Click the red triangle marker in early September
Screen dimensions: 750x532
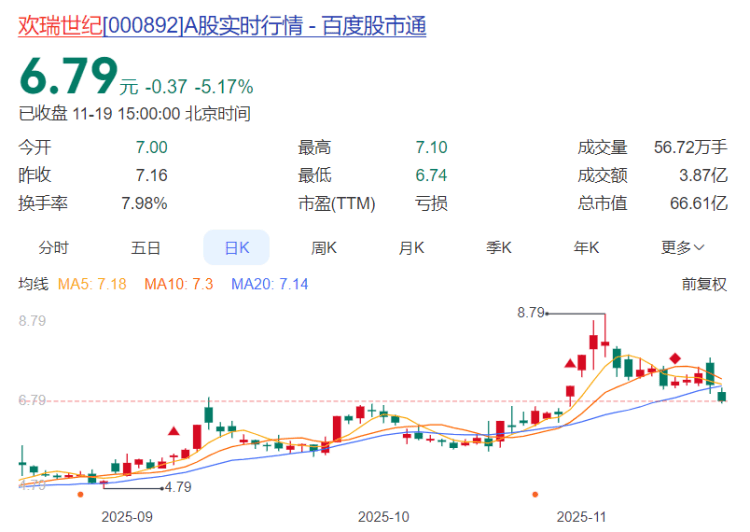click(173, 431)
